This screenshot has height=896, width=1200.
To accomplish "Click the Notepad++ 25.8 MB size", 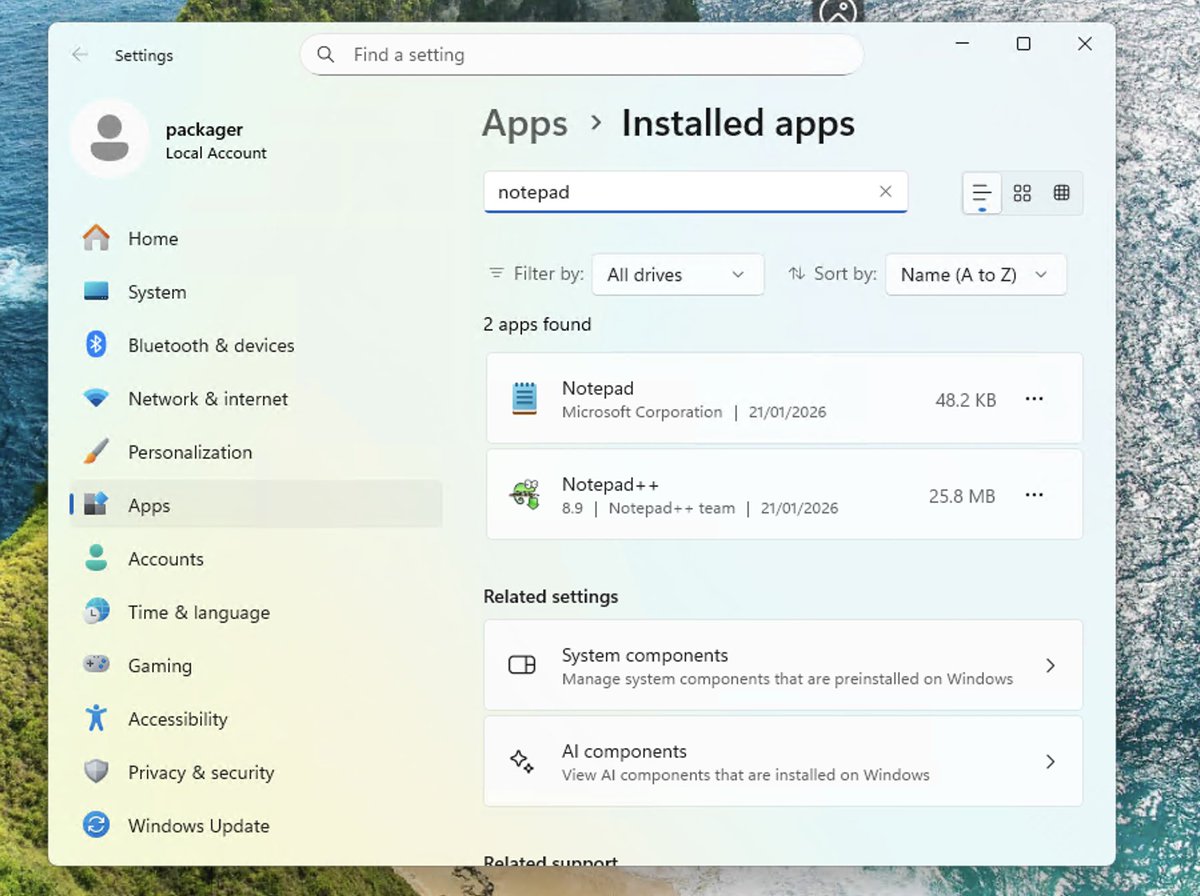I will [x=962, y=496].
